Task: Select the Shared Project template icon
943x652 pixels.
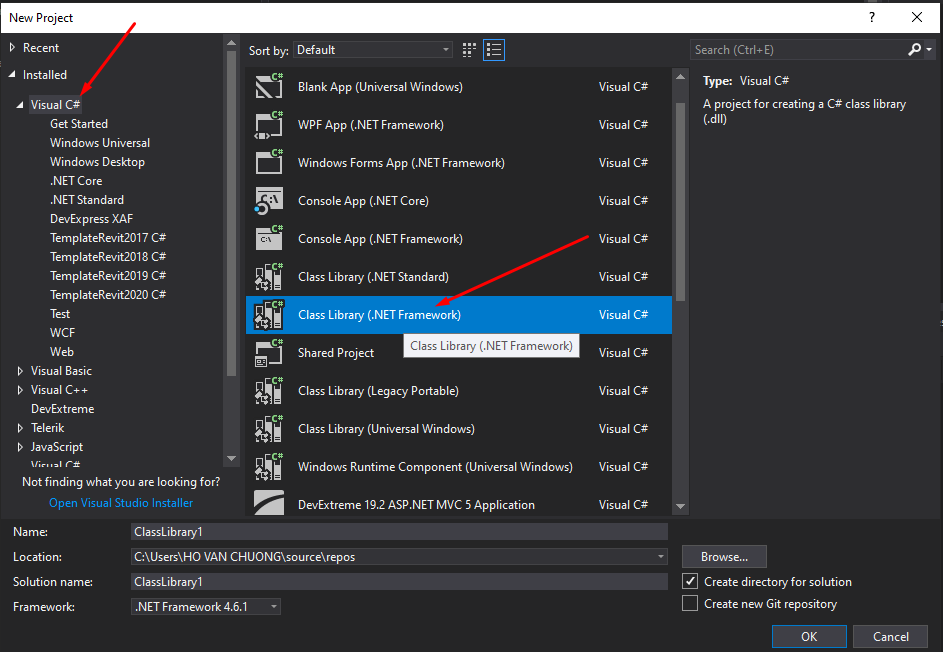Action: (269, 353)
